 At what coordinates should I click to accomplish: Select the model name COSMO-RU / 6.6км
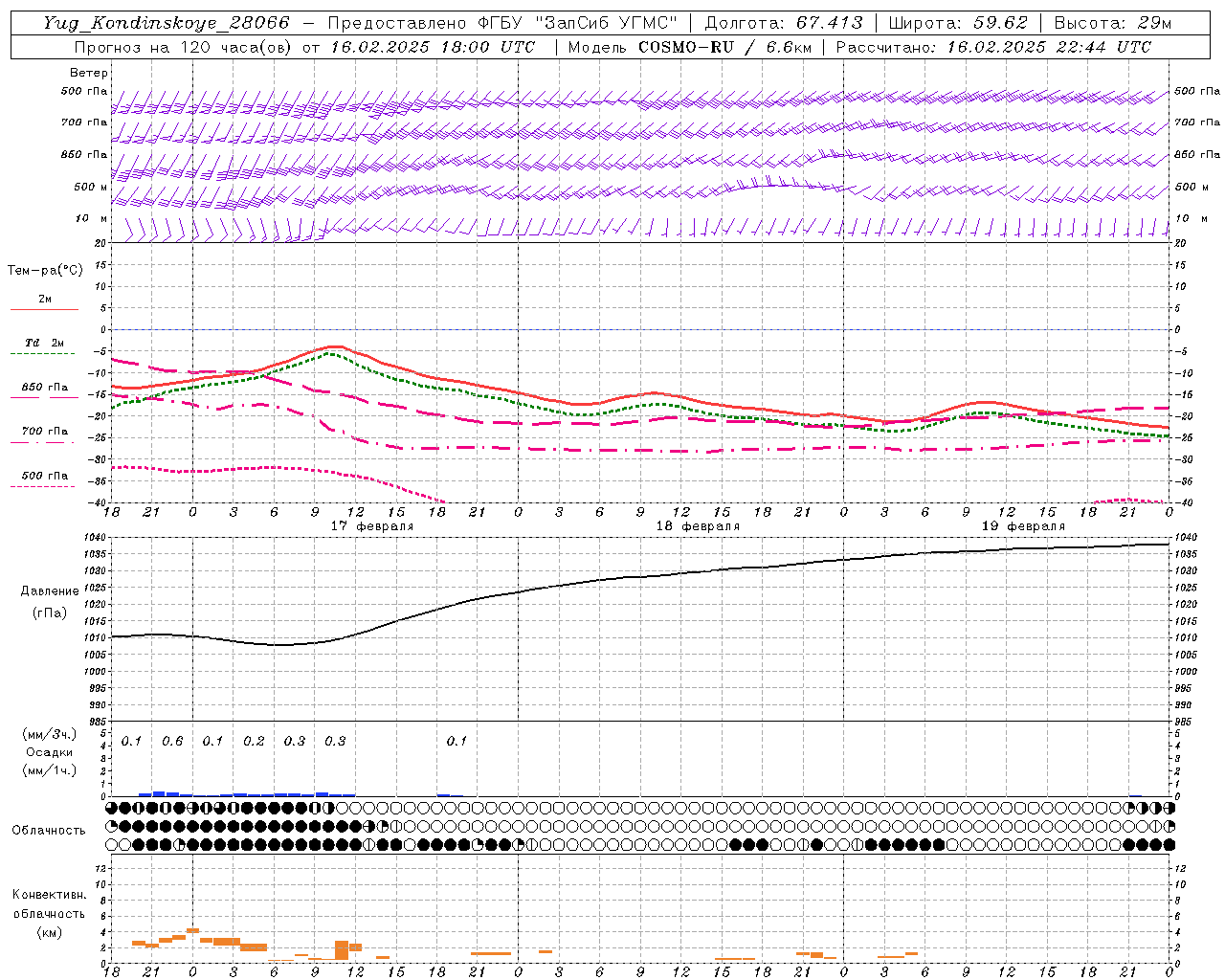(x=724, y=47)
